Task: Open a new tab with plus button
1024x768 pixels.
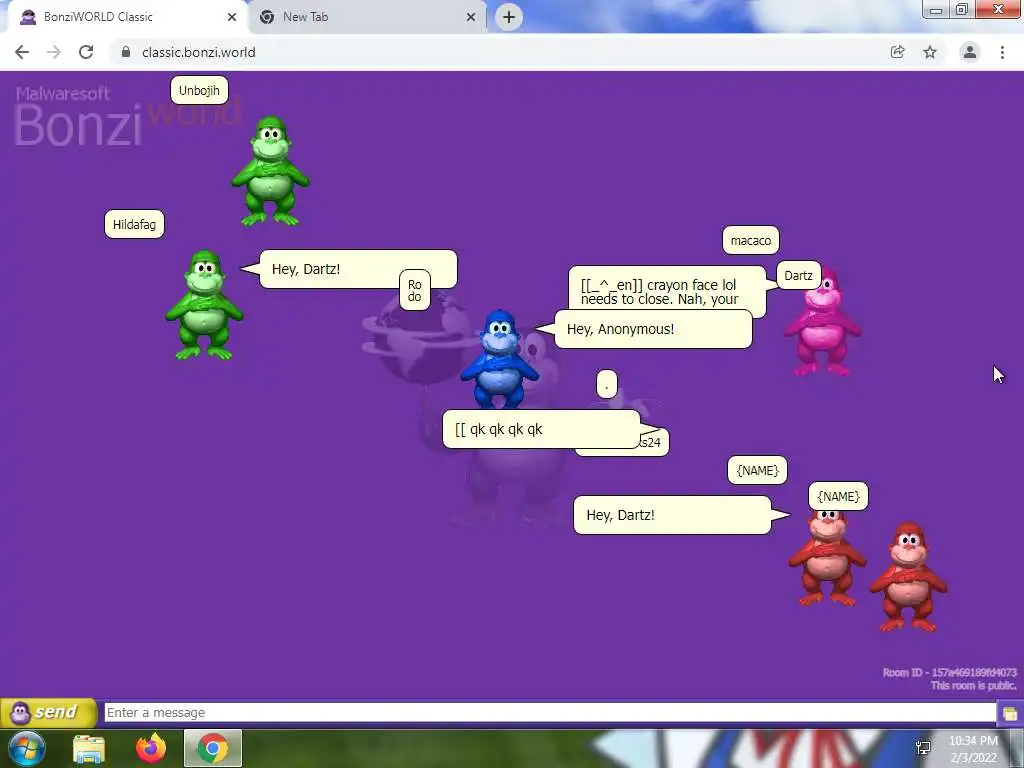Action: [x=509, y=17]
